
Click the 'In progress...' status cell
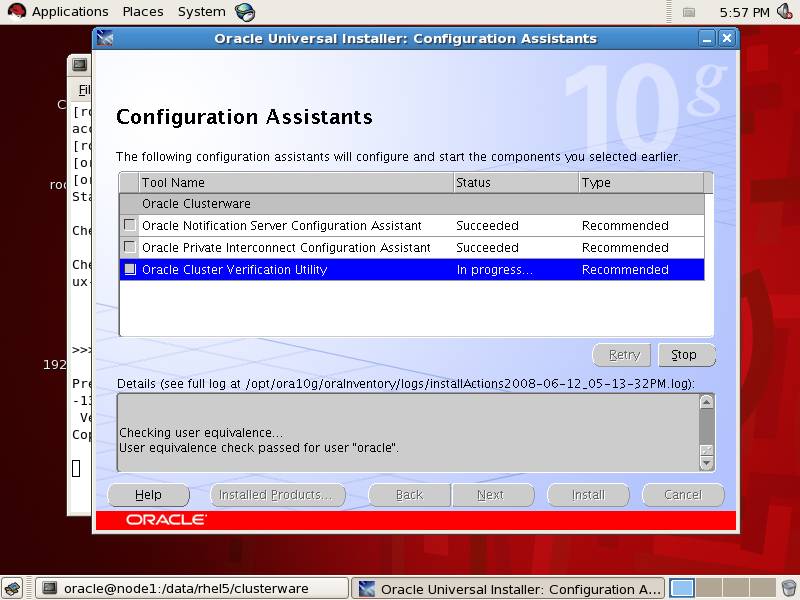coord(494,269)
